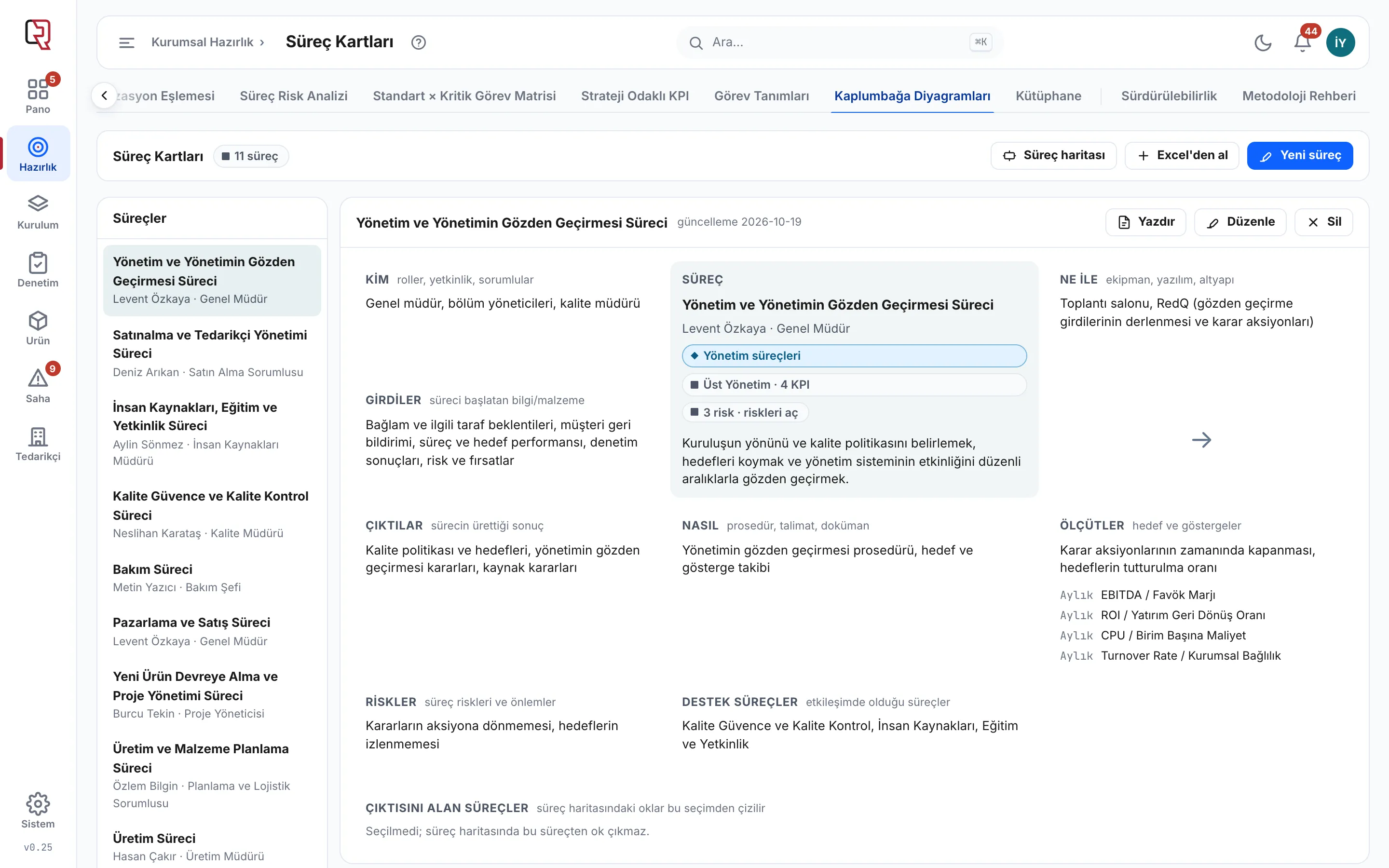
Task: Click Excel'den al import button
Action: click(x=1182, y=156)
